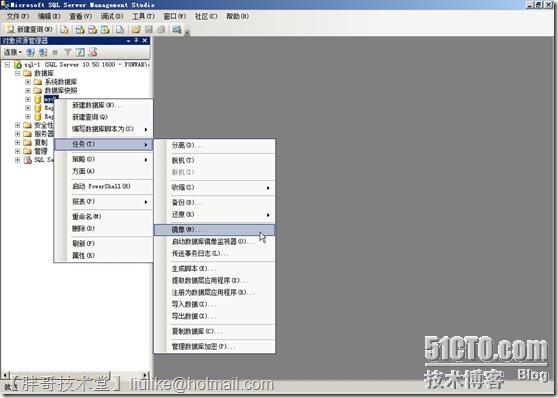Collapse the sql-1 server node

click(7, 64)
